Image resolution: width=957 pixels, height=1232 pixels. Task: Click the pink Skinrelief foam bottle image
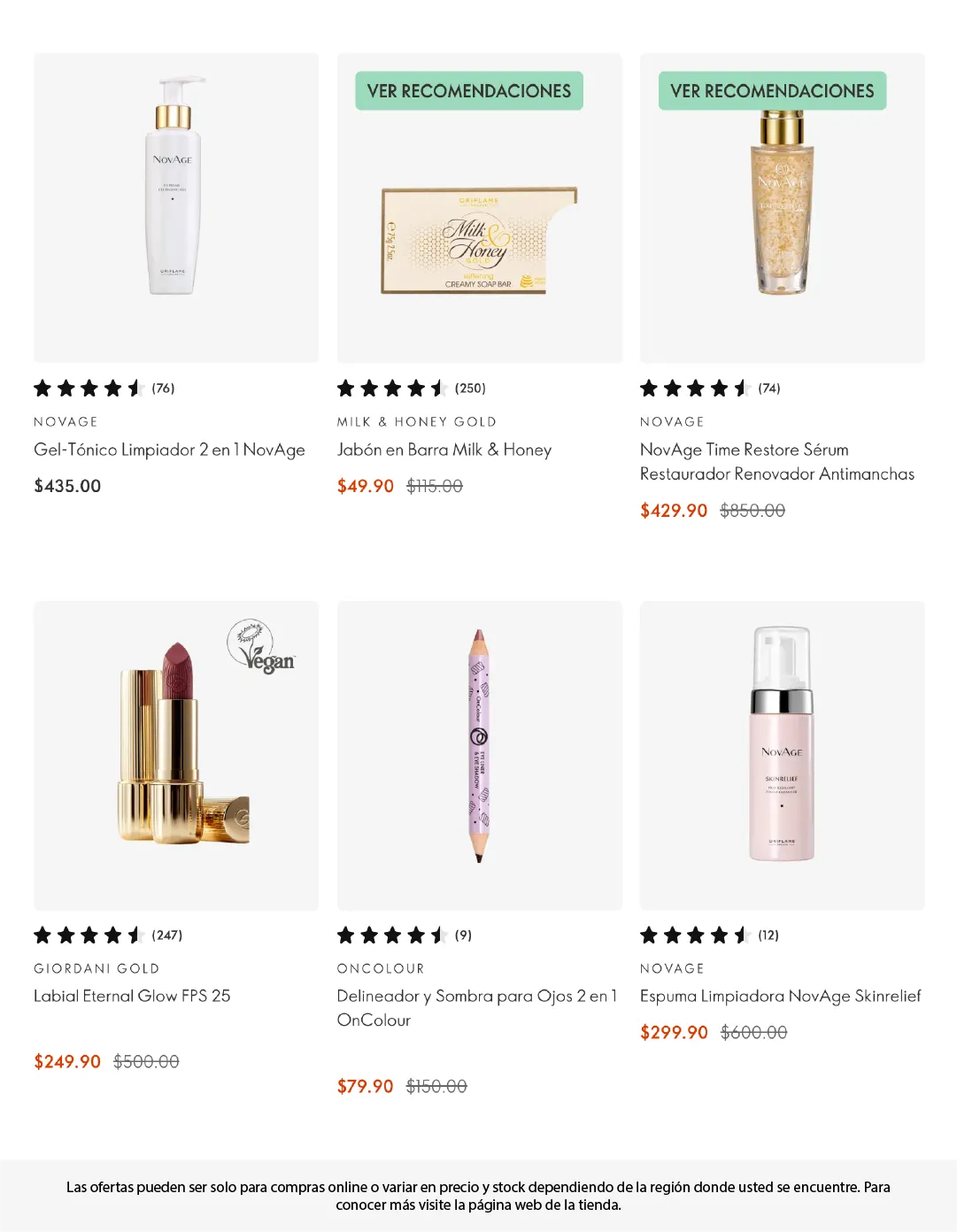781,744
